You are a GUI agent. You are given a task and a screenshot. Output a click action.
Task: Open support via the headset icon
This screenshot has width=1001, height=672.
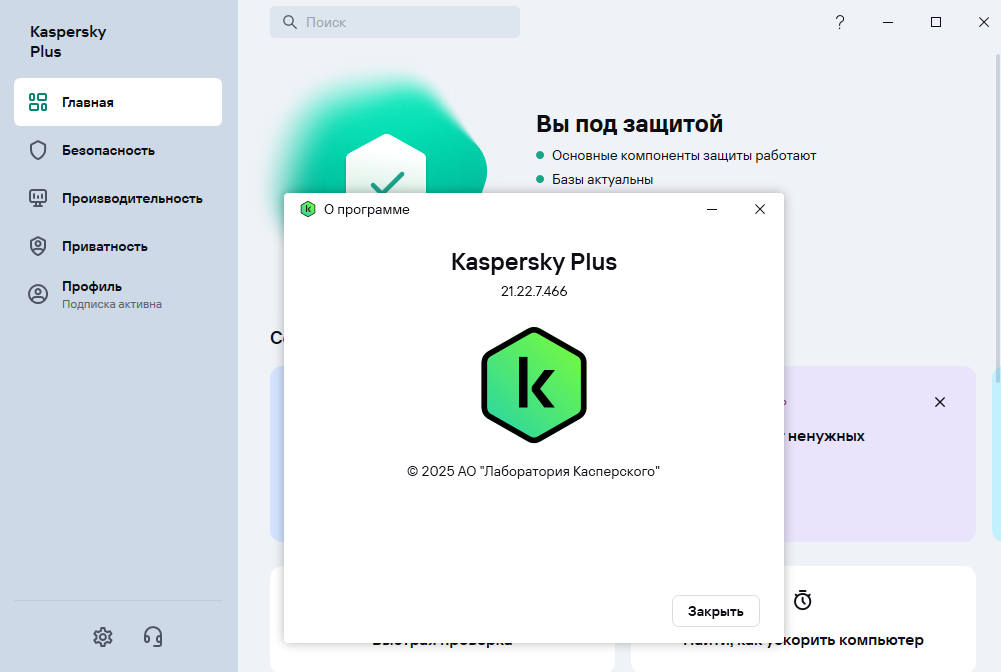pyautogui.click(x=153, y=636)
